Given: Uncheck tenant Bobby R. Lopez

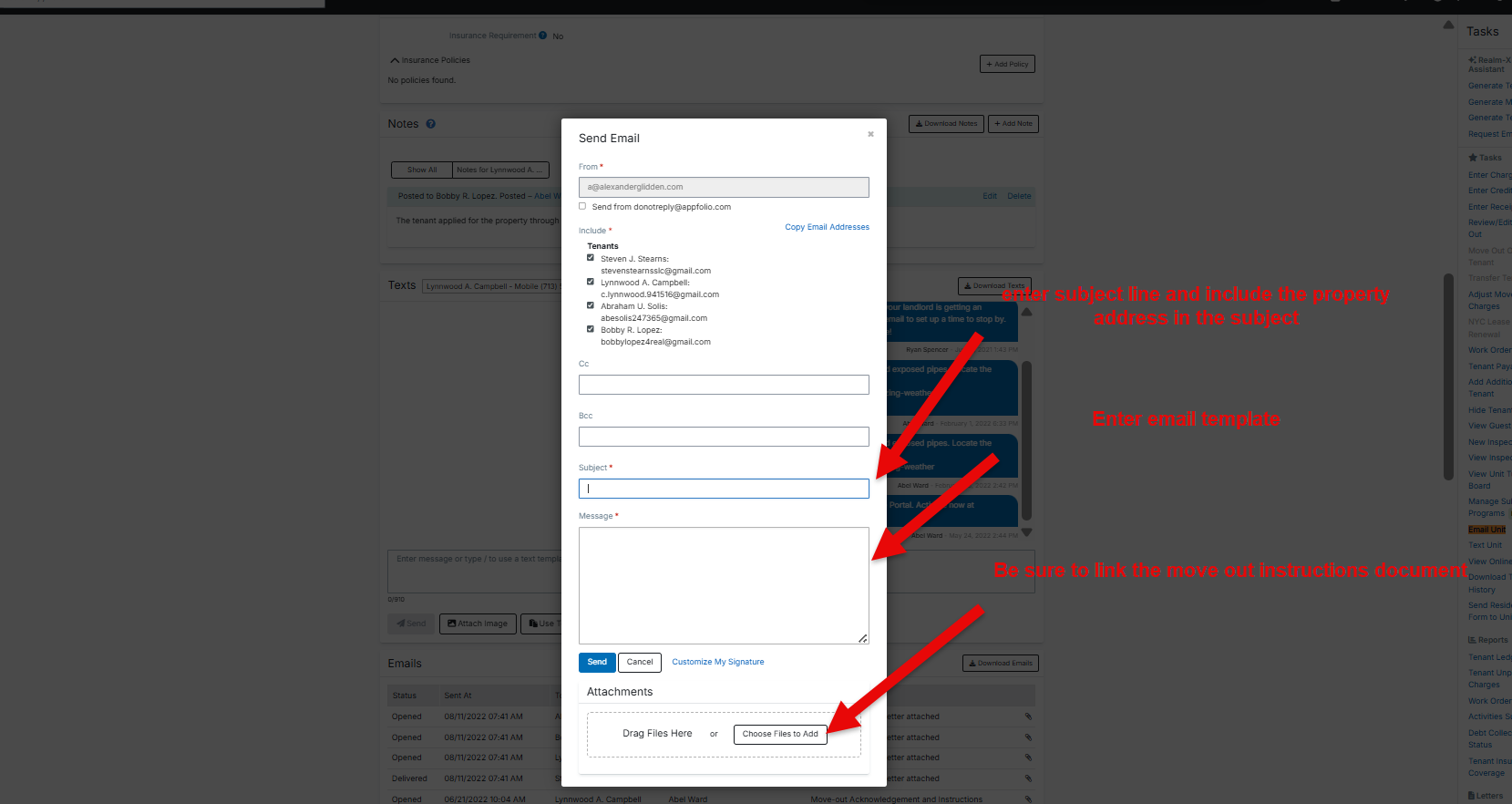Looking at the screenshot, I should click(x=591, y=329).
